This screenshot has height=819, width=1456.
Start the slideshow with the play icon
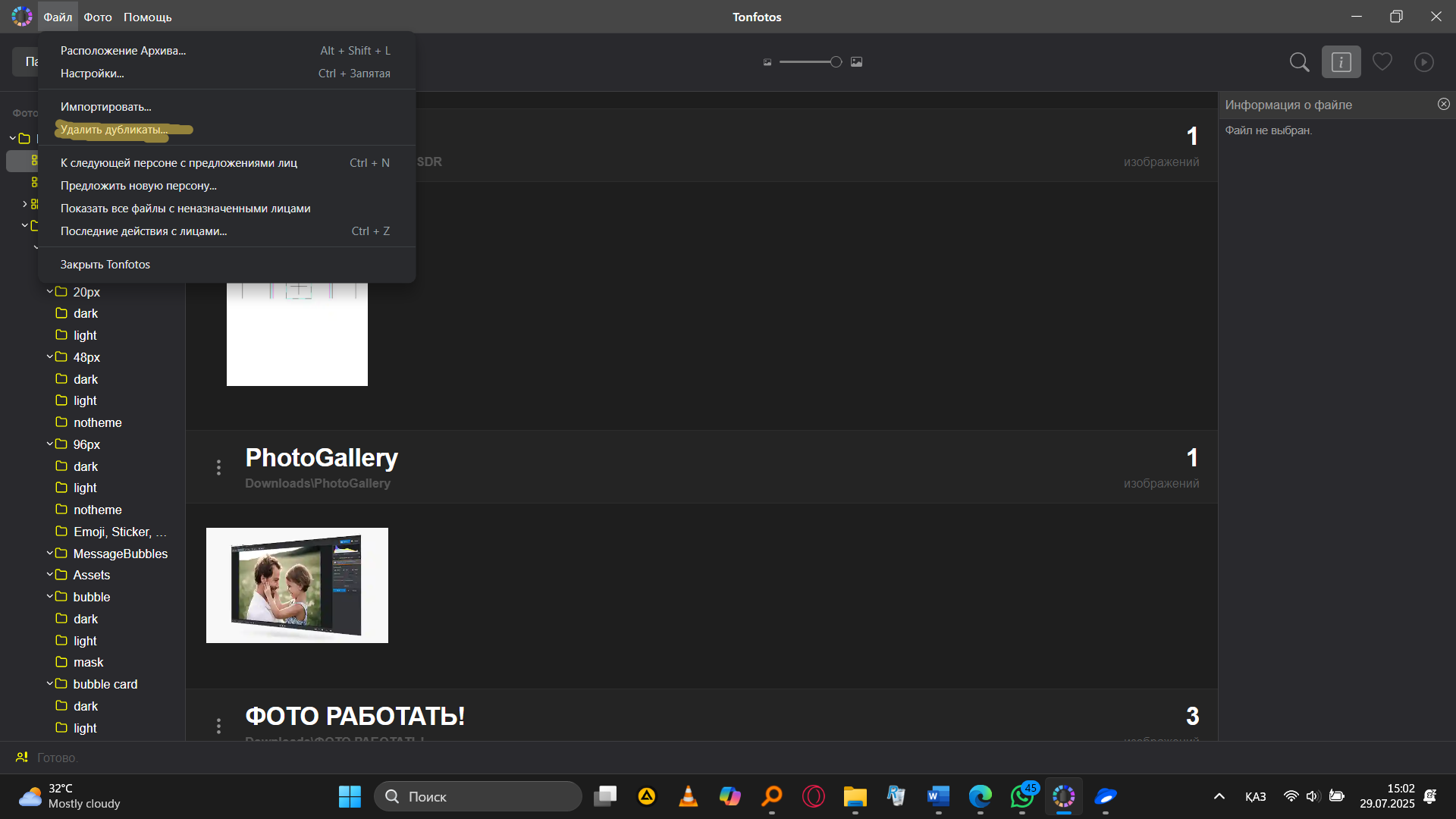[1424, 62]
